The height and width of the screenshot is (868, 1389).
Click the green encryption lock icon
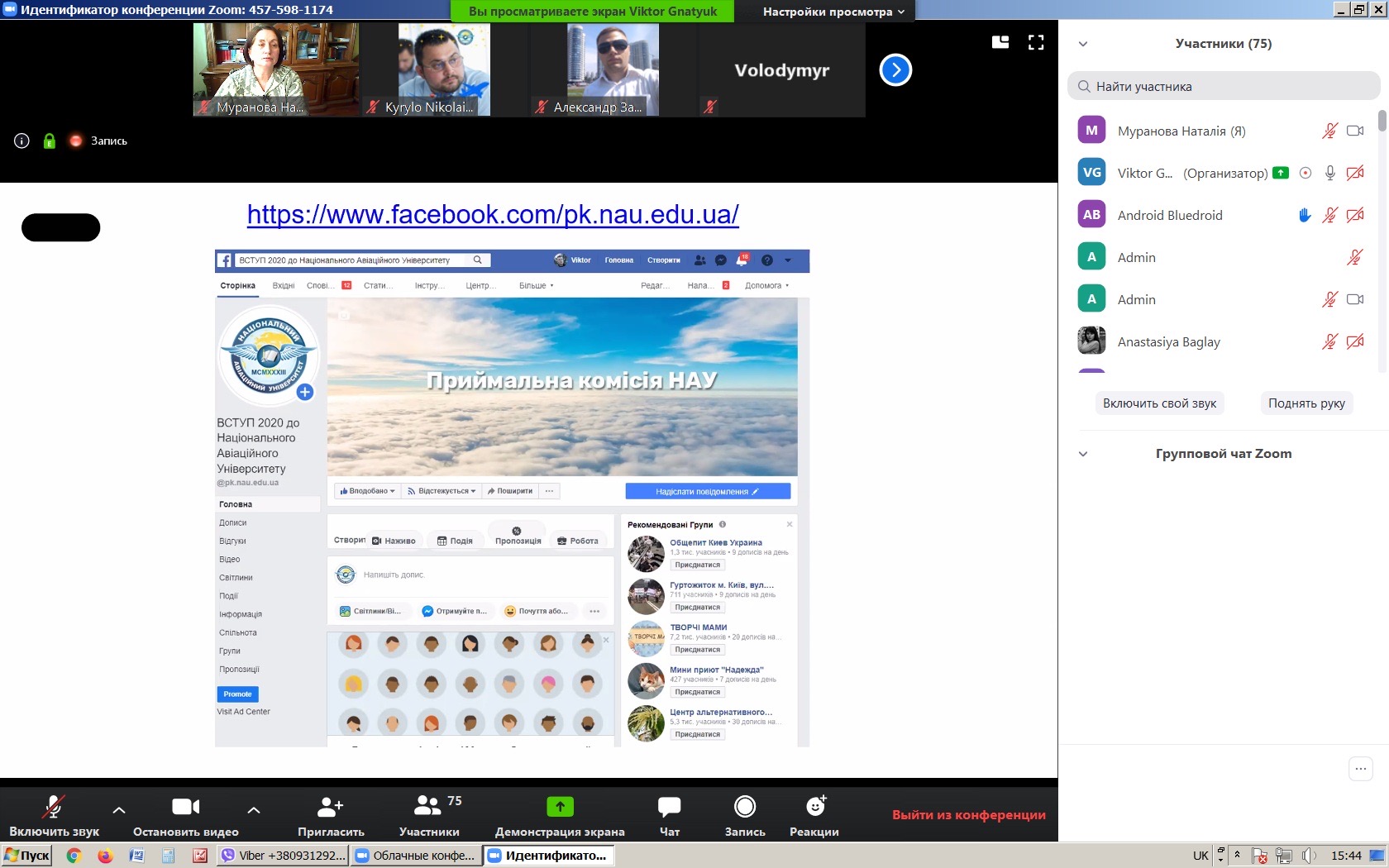coord(50,141)
